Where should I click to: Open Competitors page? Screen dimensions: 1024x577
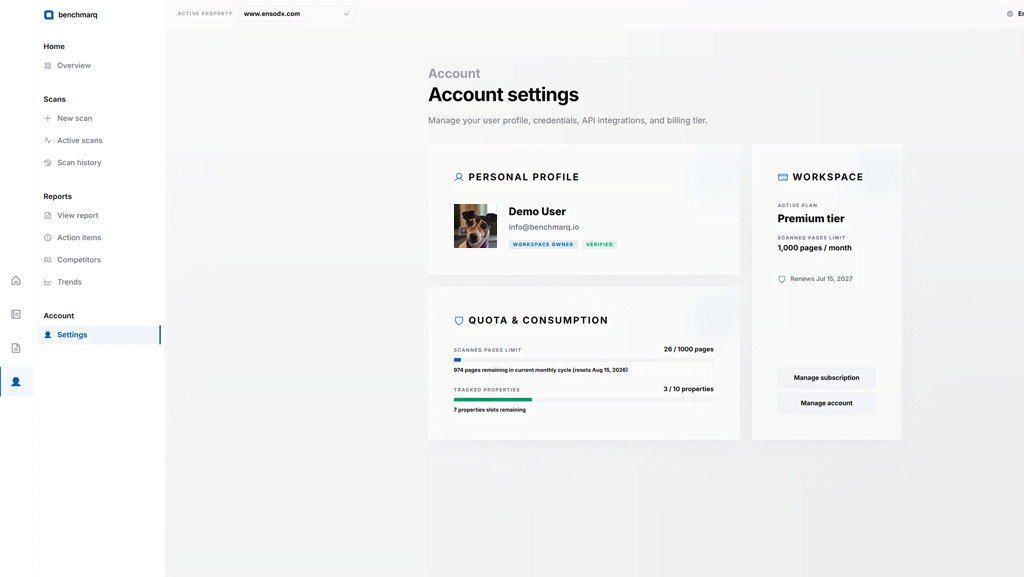79,260
